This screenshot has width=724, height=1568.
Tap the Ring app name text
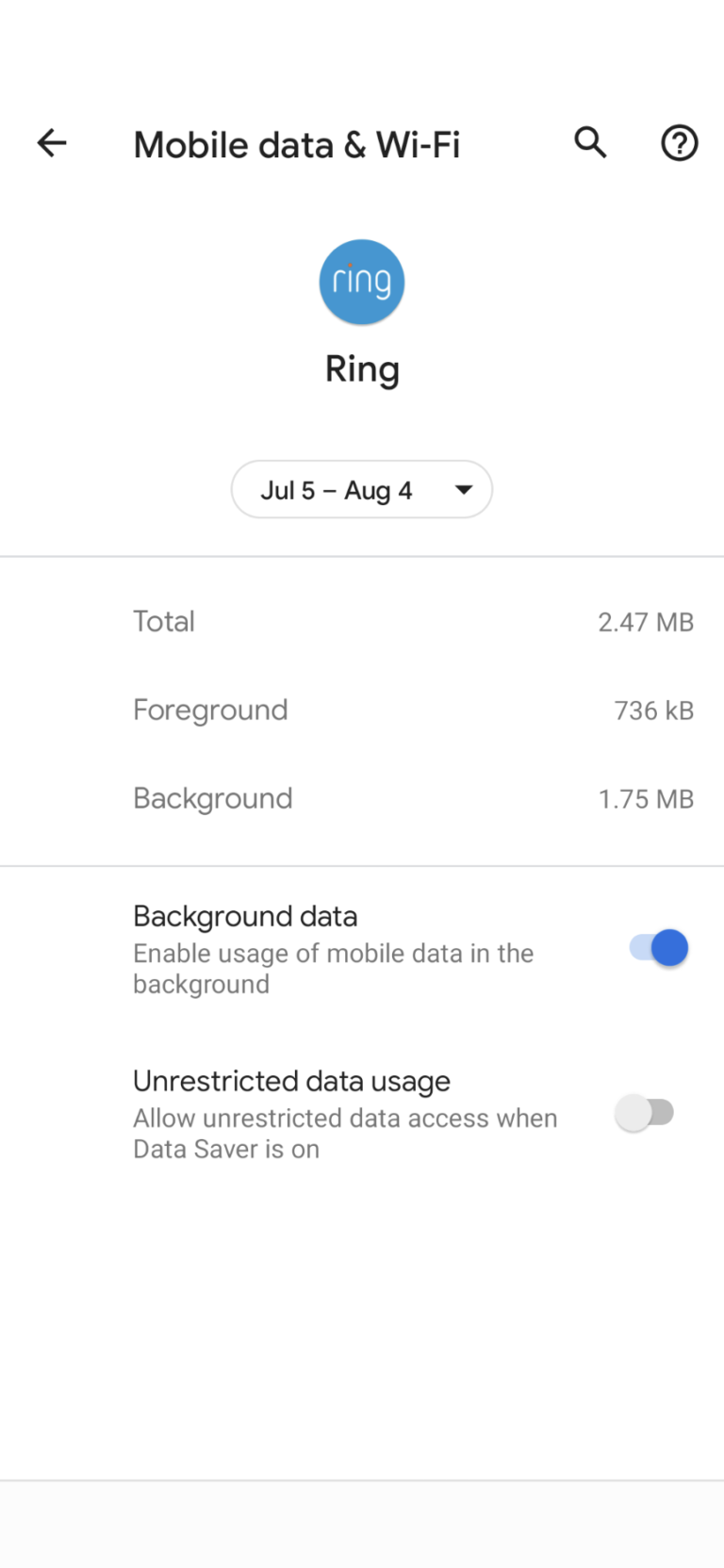[x=362, y=369]
